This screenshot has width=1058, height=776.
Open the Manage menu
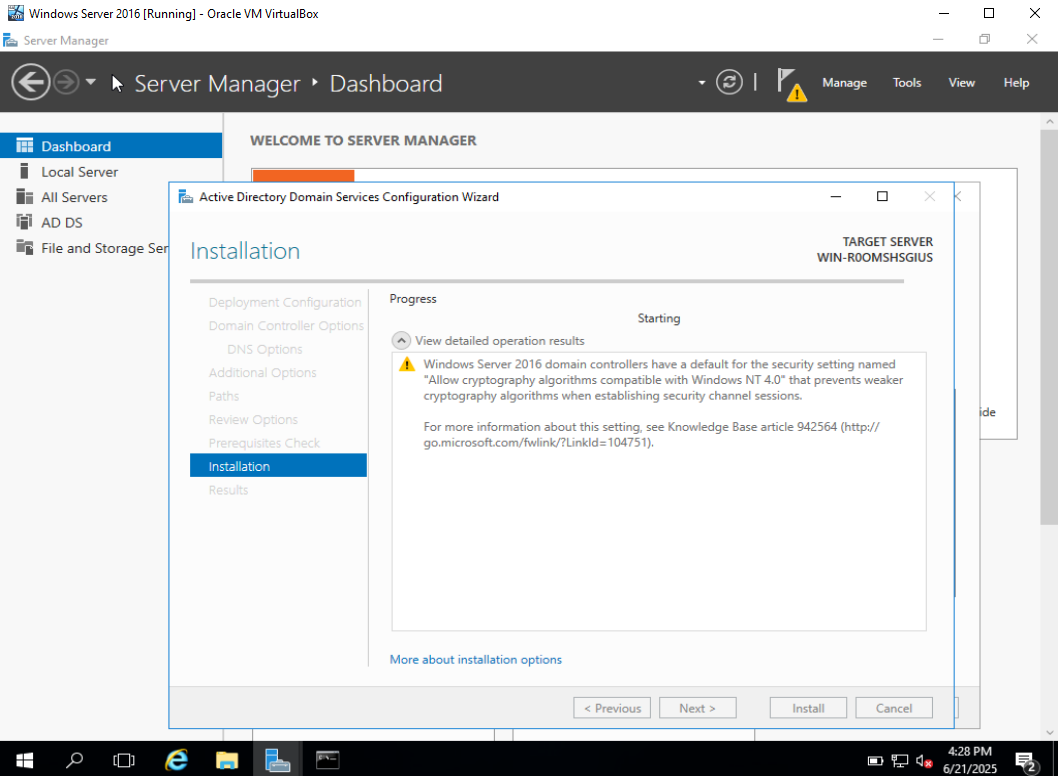pos(844,82)
